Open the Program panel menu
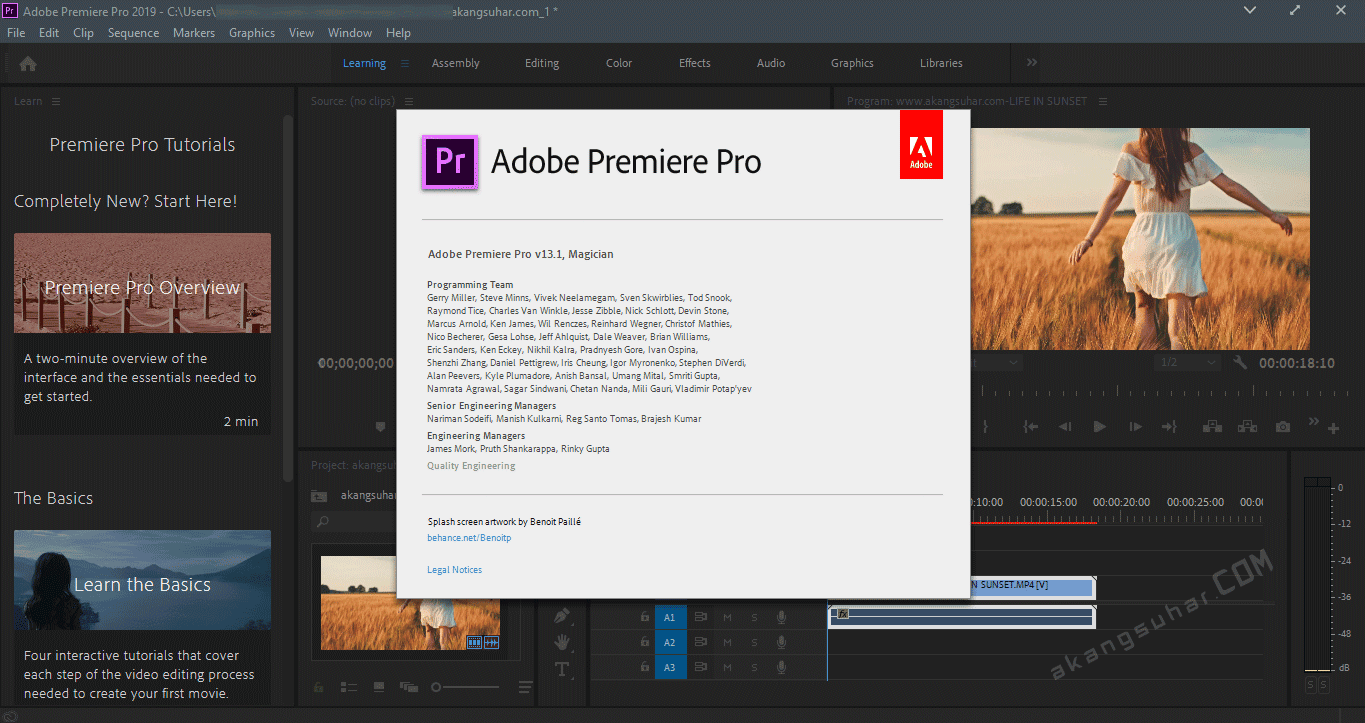Viewport: 1365px width, 723px height. 1105,101
